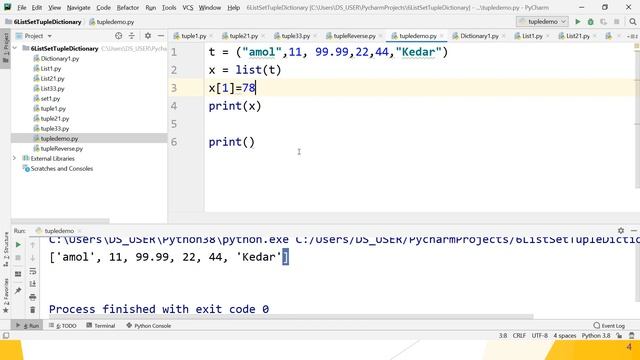Image resolution: width=640 pixels, height=360 pixels.
Task: Change CRLF line separator in status bar
Action: [x=519, y=336]
